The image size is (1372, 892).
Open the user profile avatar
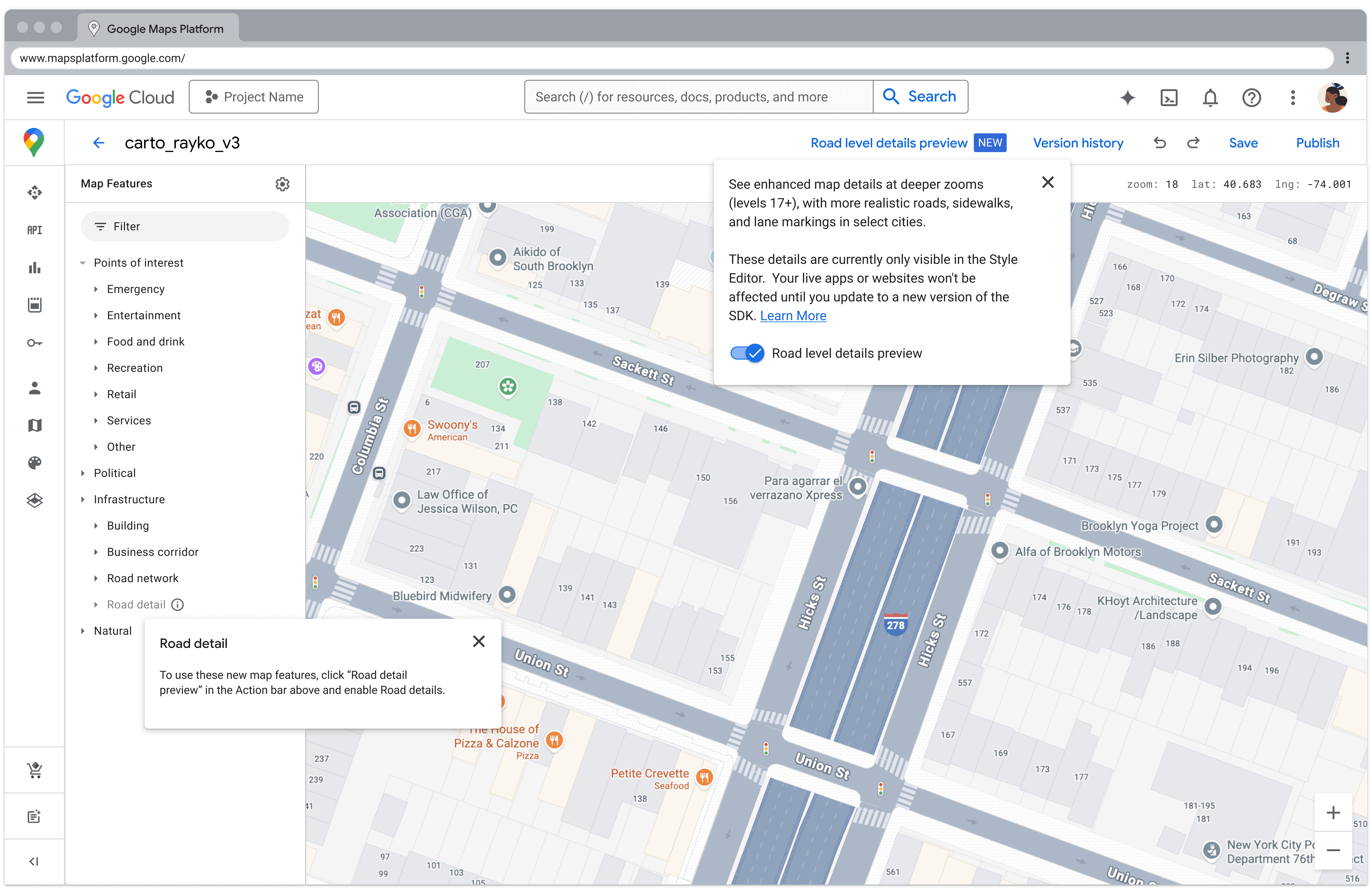(1333, 97)
